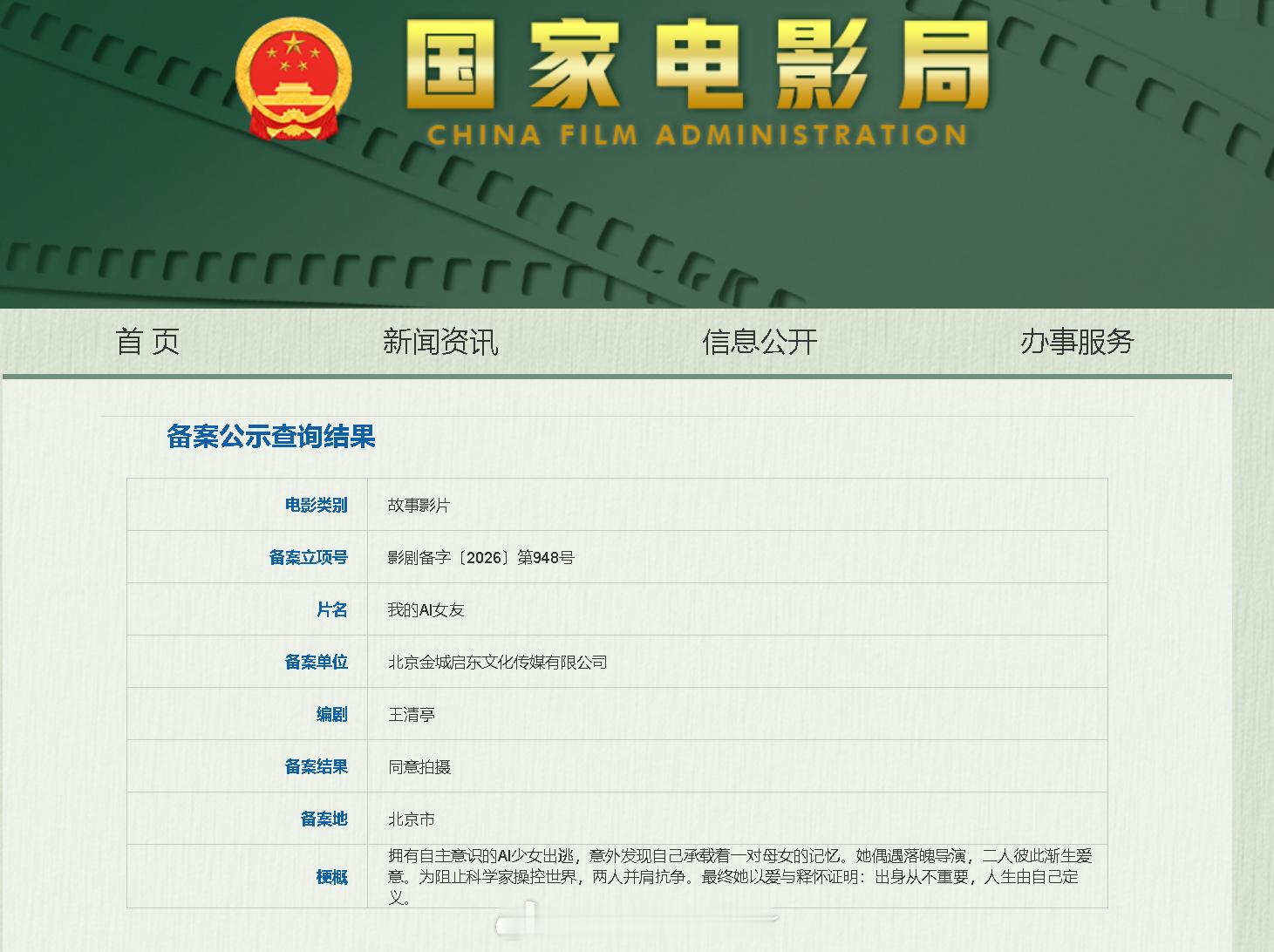Click the 编剧 row label
The image size is (1274, 952).
coord(331,714)
